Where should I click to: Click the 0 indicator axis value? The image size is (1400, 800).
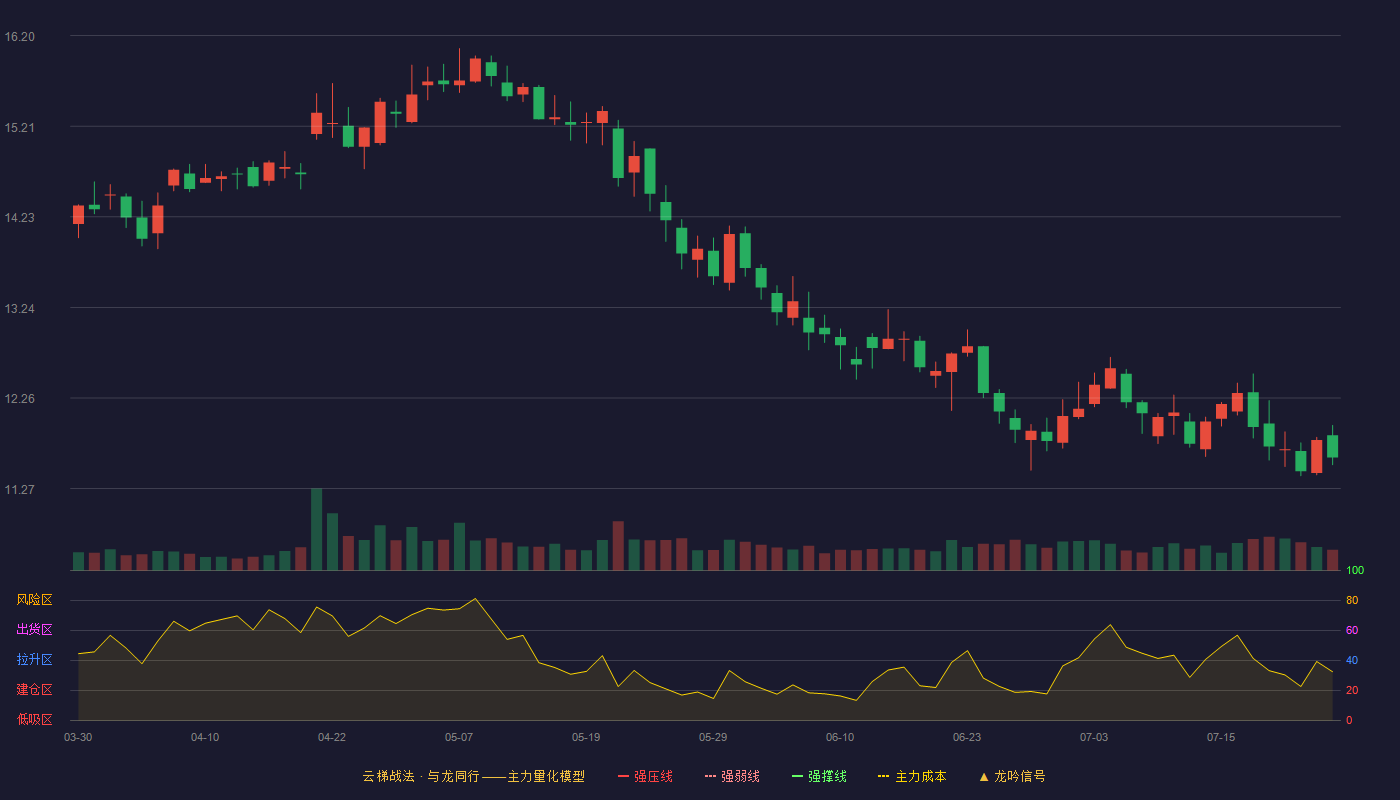[1349, 721]
